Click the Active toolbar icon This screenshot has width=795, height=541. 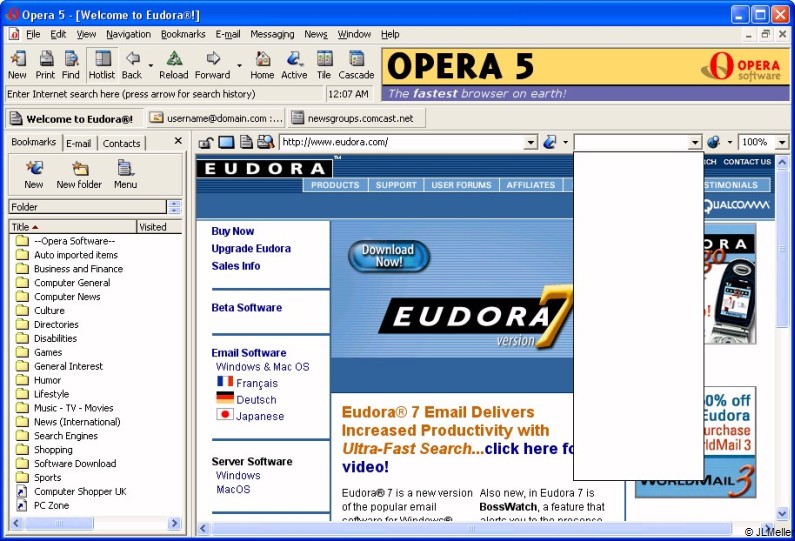294,65
